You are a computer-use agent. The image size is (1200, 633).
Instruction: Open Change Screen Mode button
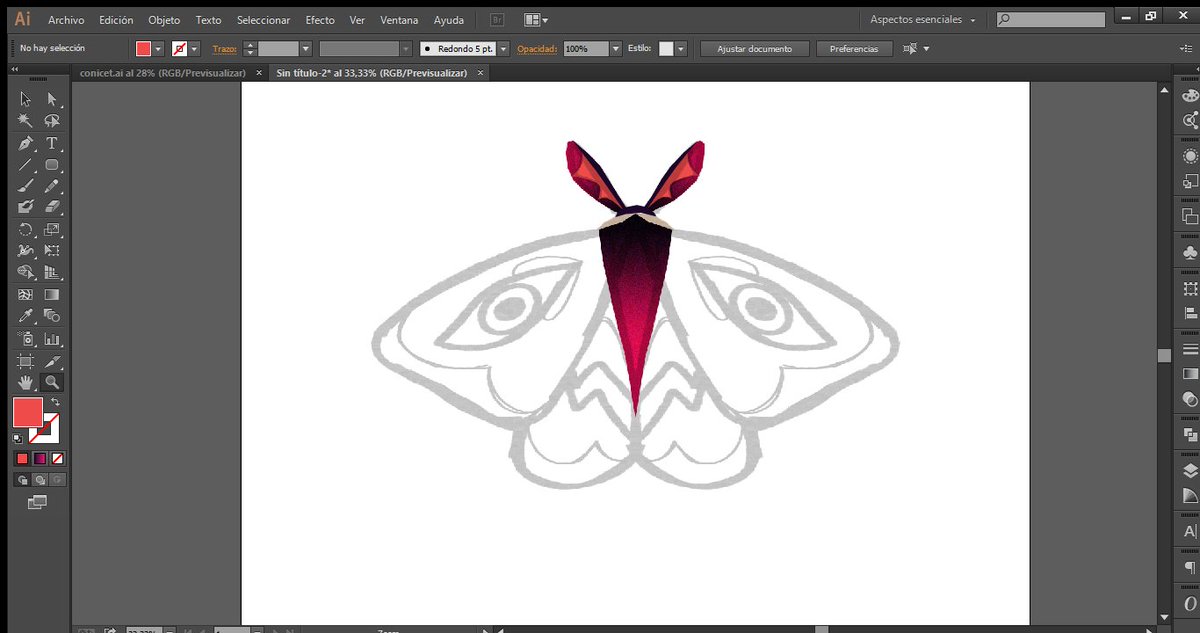coord(38,503)
